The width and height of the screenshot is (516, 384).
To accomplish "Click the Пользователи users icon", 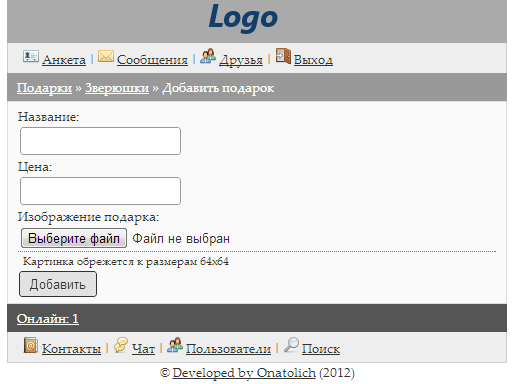I will tap(175, 345).
